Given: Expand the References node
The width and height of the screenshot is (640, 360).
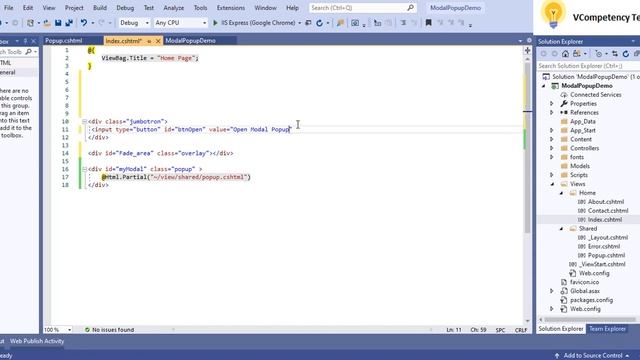Looking at the screenshot, I should click(x=551, y=113).
